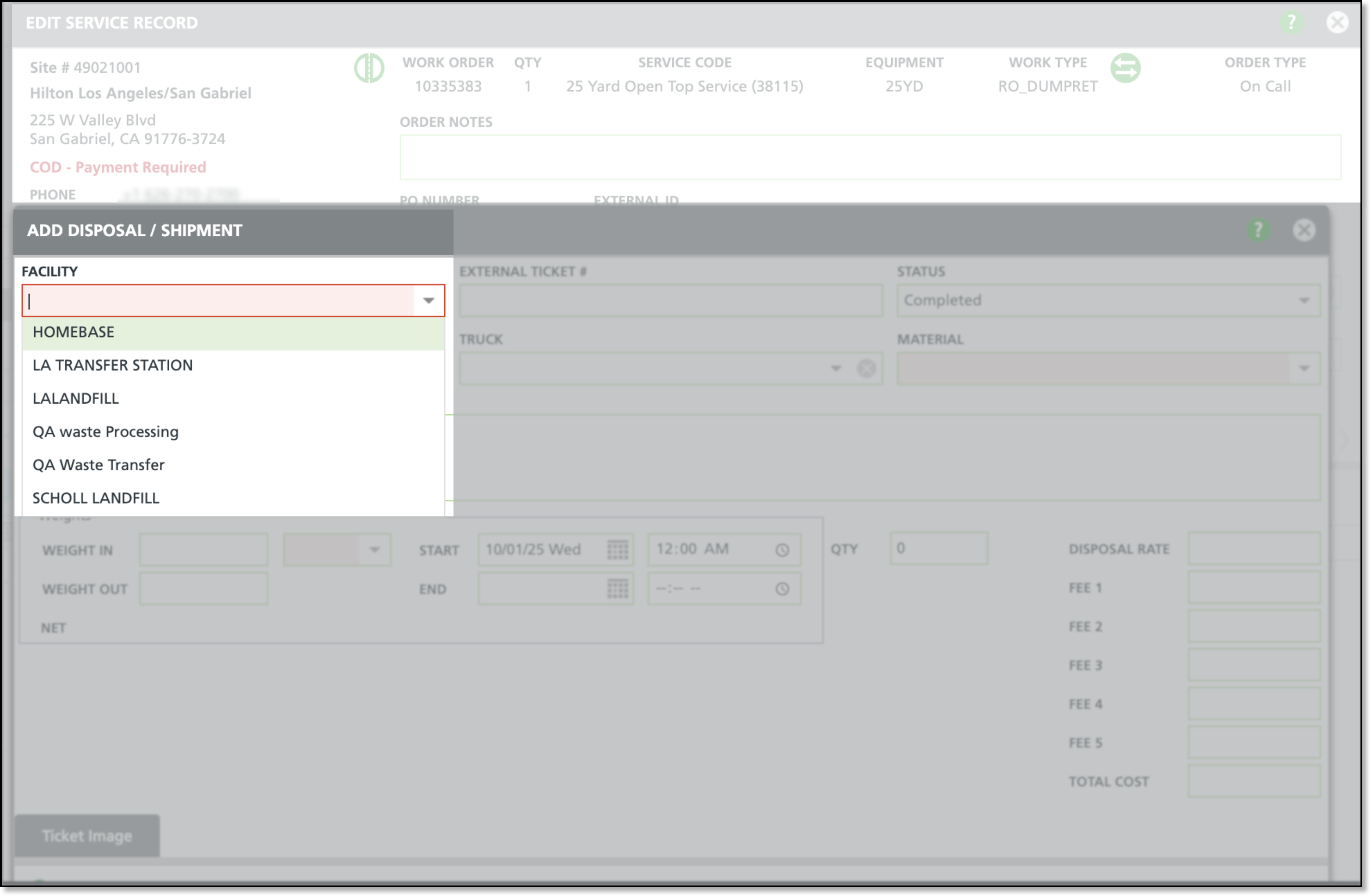Expand the Material dropdown
The image size is (1371, 896).
(1303, 369)
